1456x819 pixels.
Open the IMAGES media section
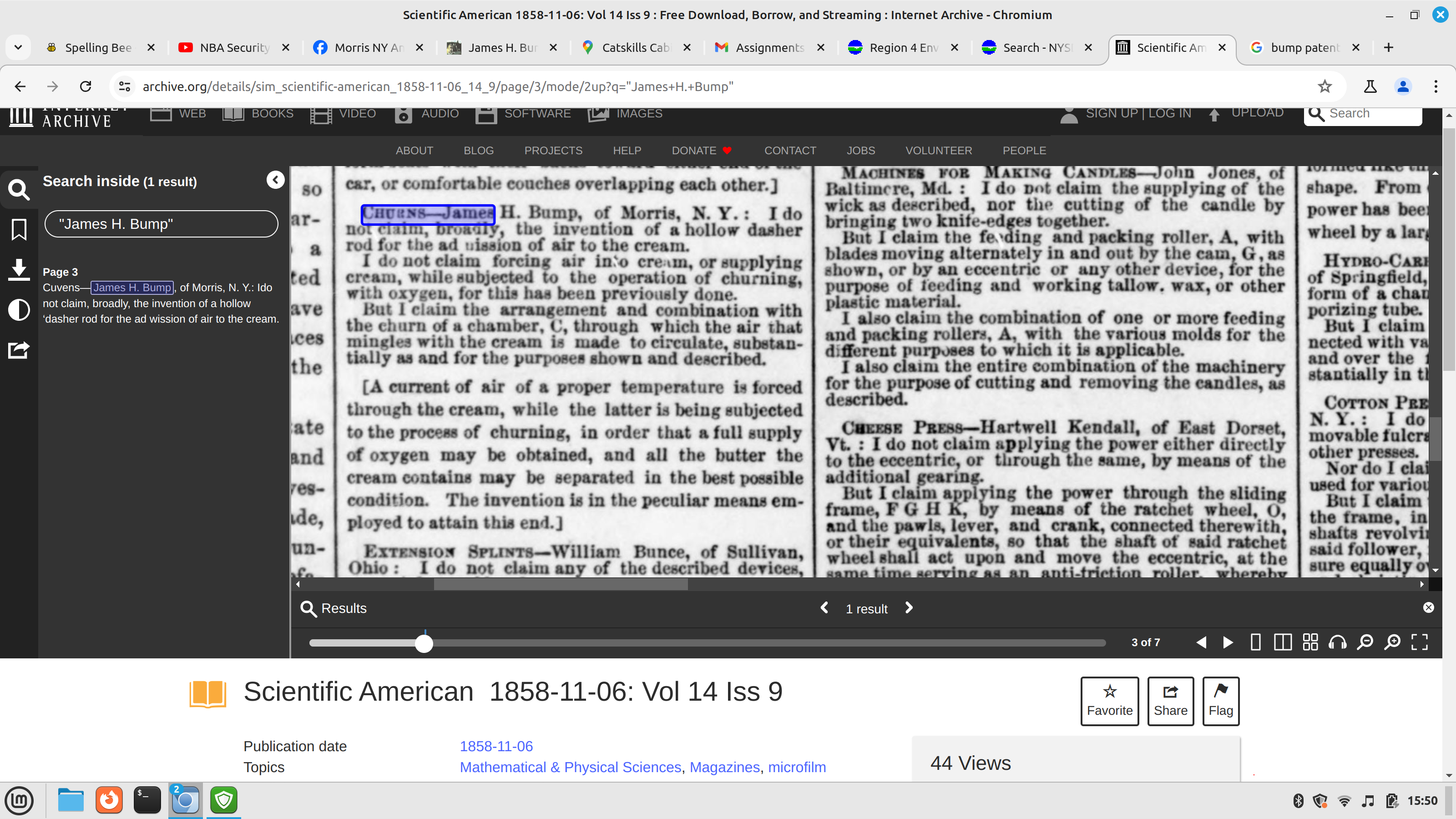625,114
